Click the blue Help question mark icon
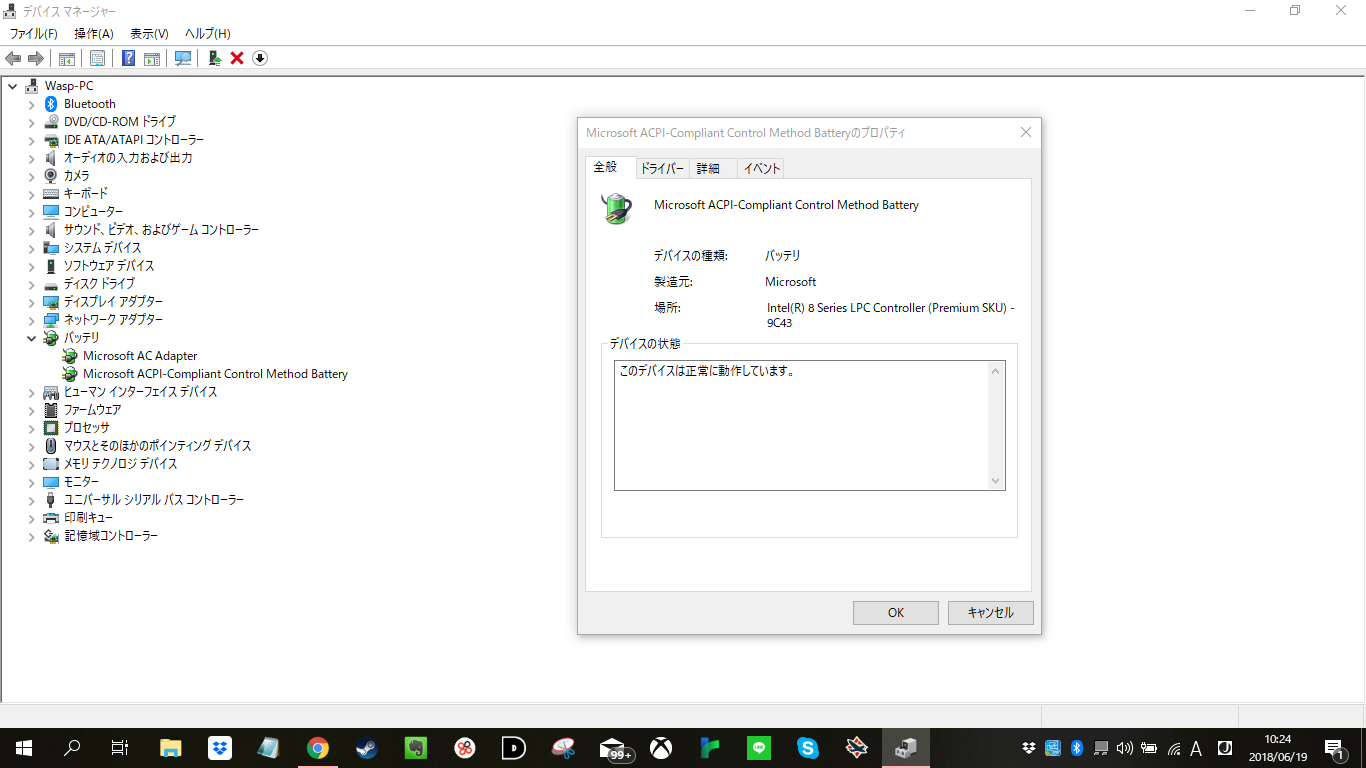Viewport: 1366px width, 768px height. 129,58
